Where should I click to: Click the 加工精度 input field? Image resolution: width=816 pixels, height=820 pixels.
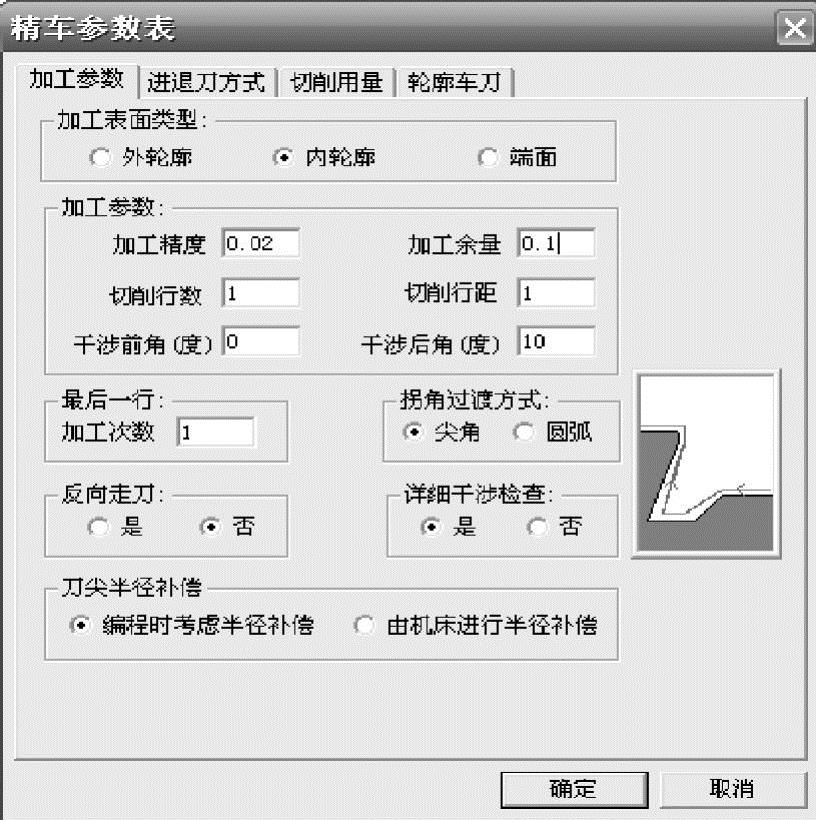pos(260,243)
